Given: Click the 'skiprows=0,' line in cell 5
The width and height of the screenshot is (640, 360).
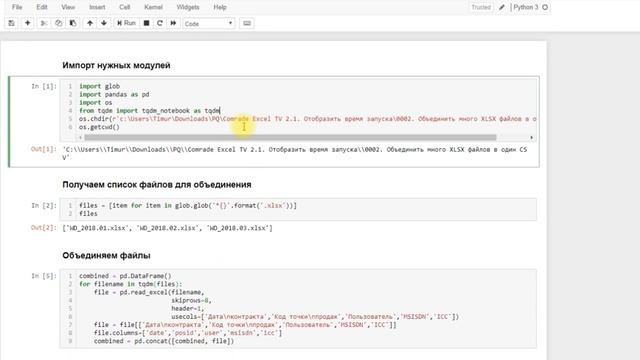Looking at the screenshot, I should [x=191, y=300].
